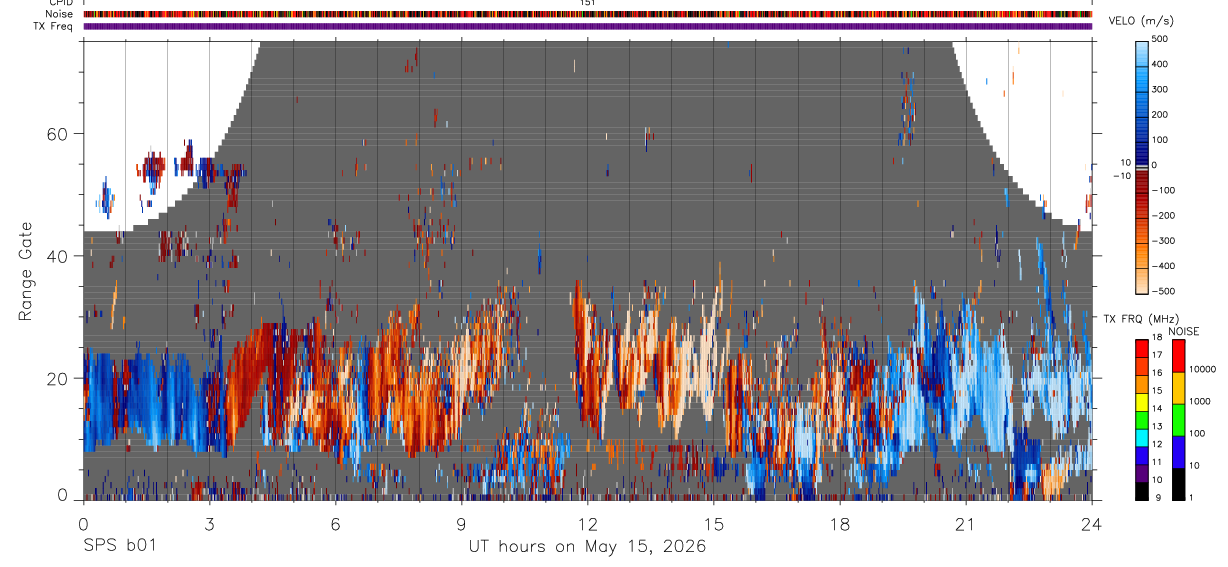
Task: Click the TX Freq row label at top left
Action: coord(53,26)
